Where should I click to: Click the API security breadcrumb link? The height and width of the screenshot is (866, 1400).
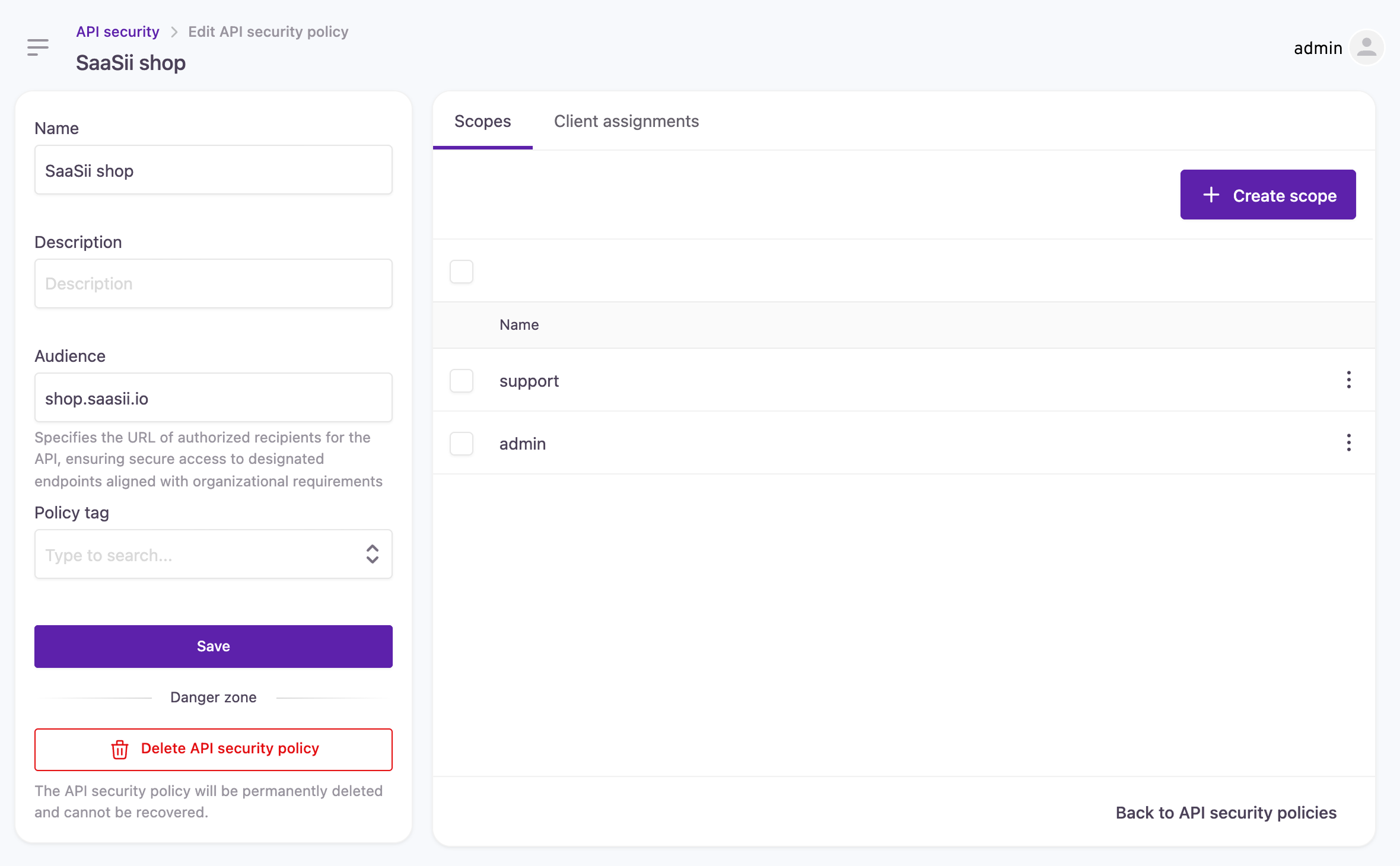point(117,32)
